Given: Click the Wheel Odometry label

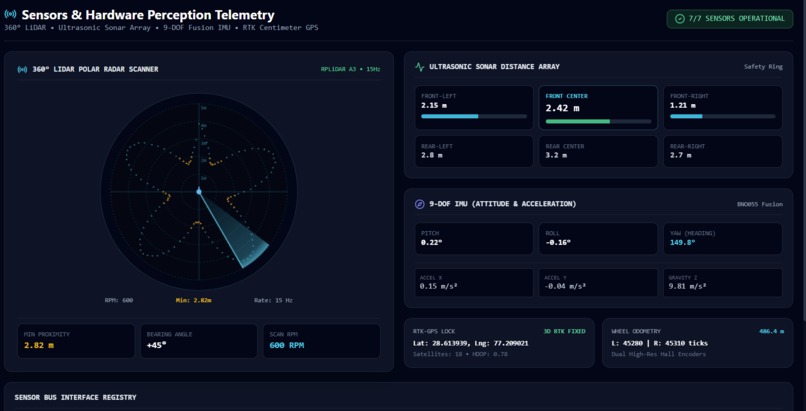Looking at the screenshot, I should click(636, 331).
